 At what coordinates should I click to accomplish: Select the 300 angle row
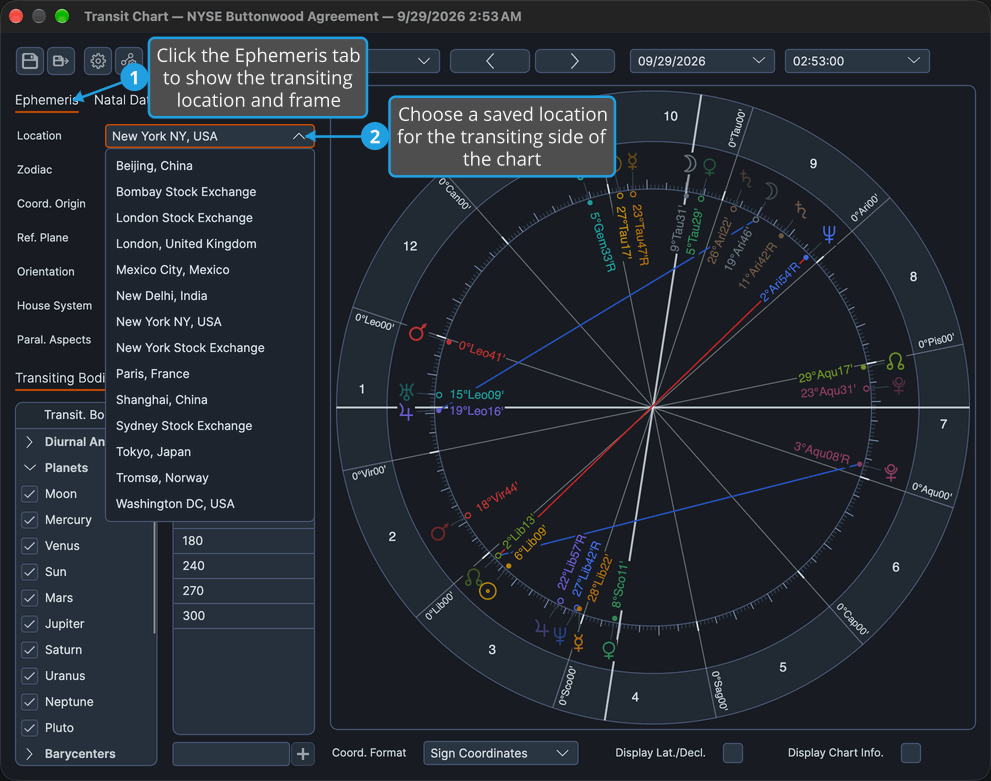[244, 615]
